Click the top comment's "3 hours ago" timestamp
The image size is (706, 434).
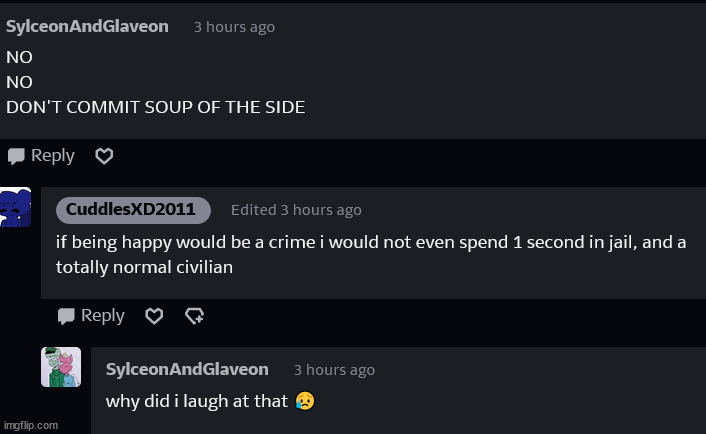[x=234, y=27]
